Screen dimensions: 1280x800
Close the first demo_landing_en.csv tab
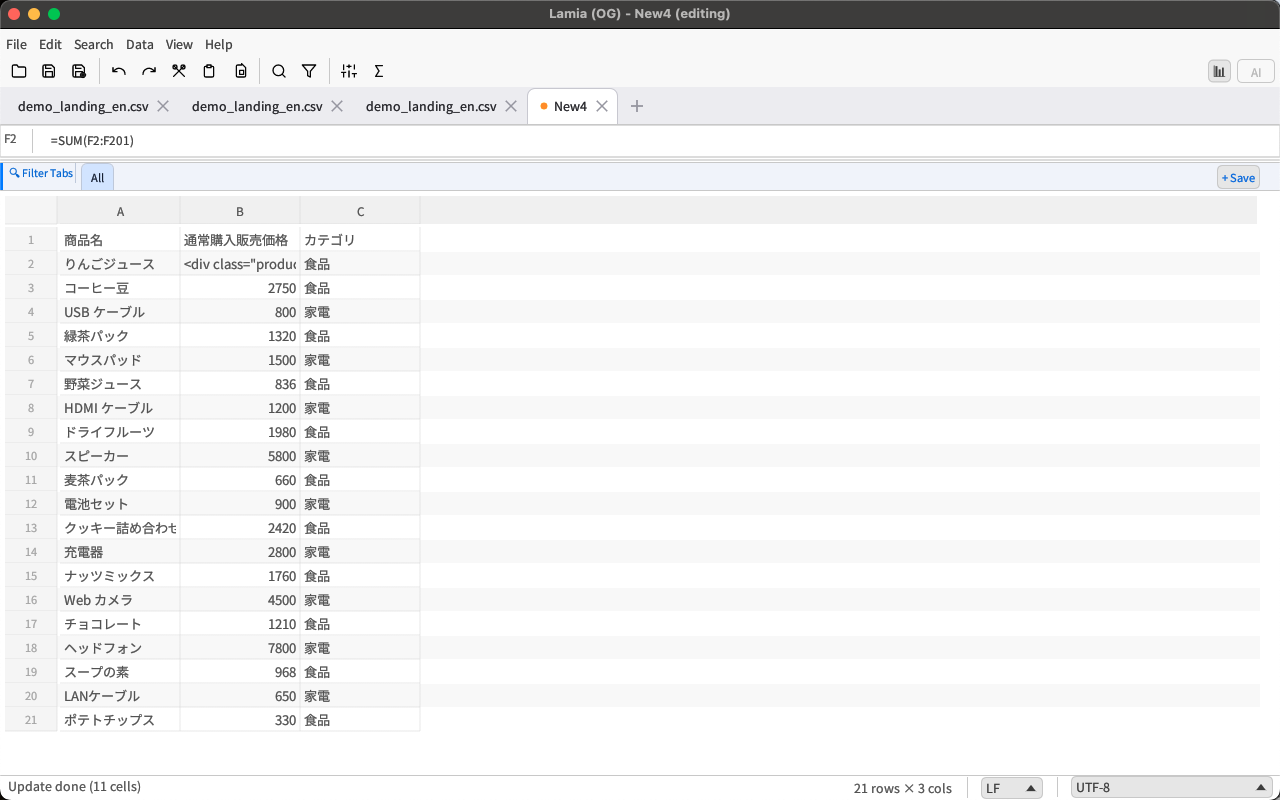coord(163,106)
